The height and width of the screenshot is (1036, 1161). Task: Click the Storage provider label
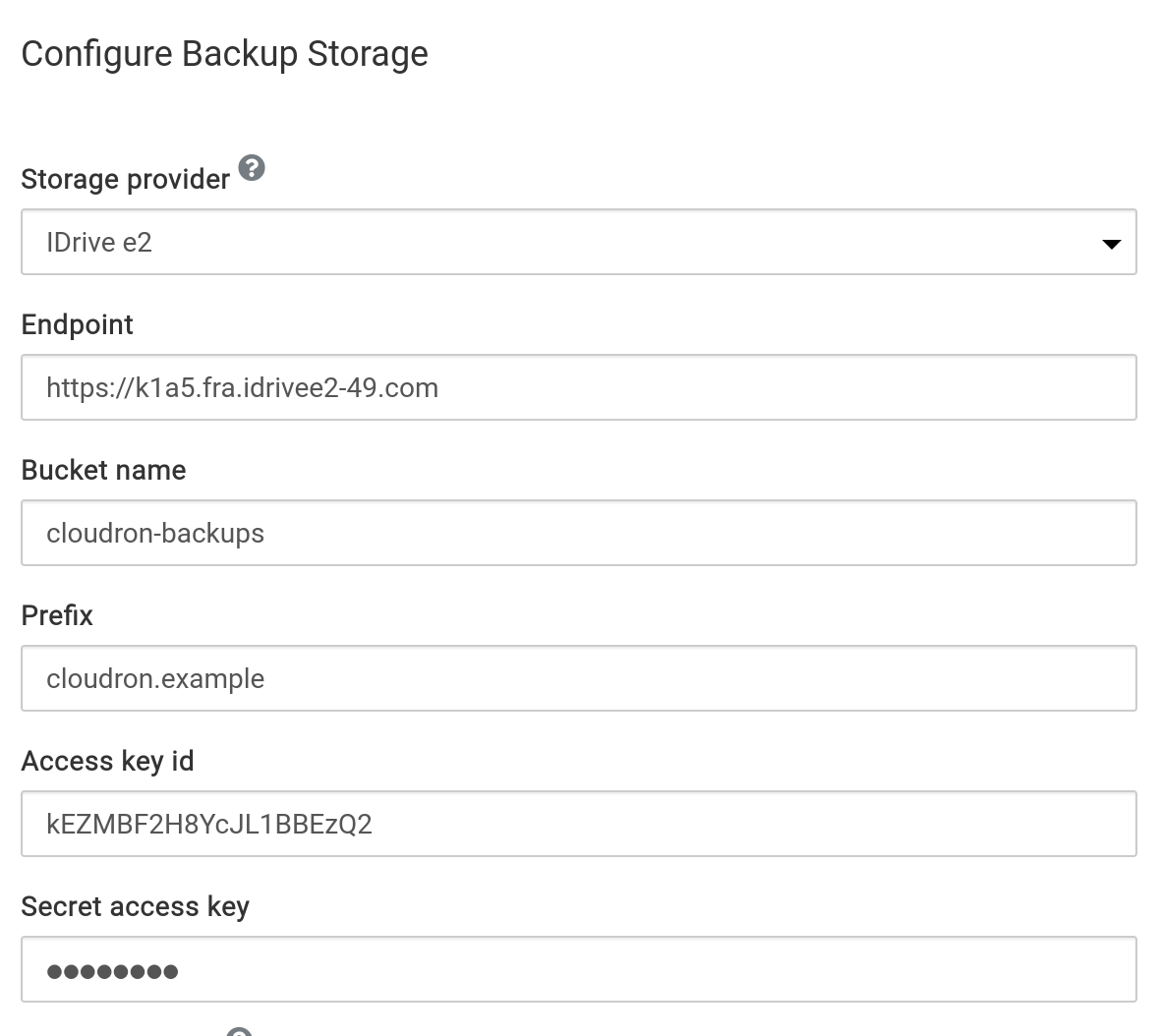click(x=125, y=179)
